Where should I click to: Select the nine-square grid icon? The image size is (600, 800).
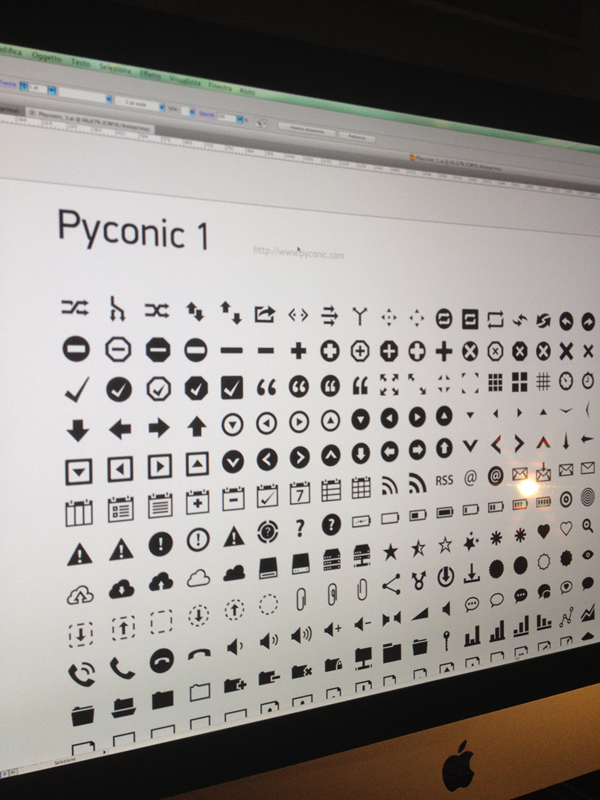[495, 383]
